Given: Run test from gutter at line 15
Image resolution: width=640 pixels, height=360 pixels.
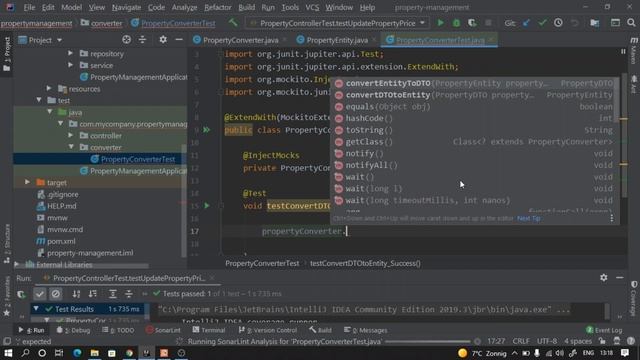Looking at the screenshot, I should point(207,205).
